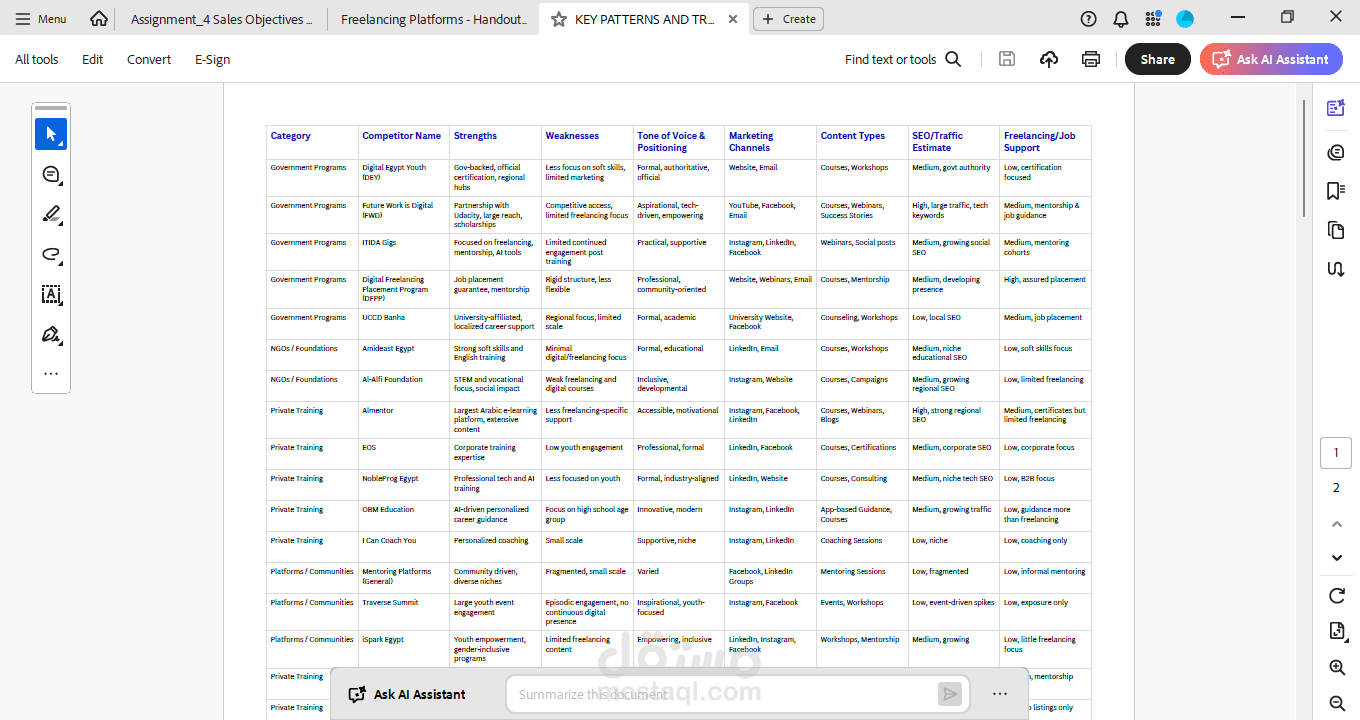
Task: Click the vertical document scrollbar
Action: coord(1303,157)
